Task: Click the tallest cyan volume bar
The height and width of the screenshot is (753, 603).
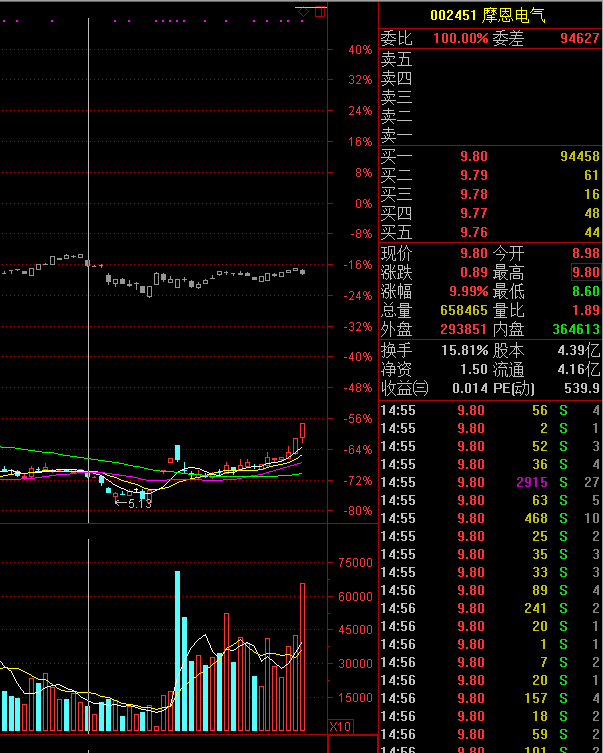Action: pyautogui.click(x=178, y=651)
